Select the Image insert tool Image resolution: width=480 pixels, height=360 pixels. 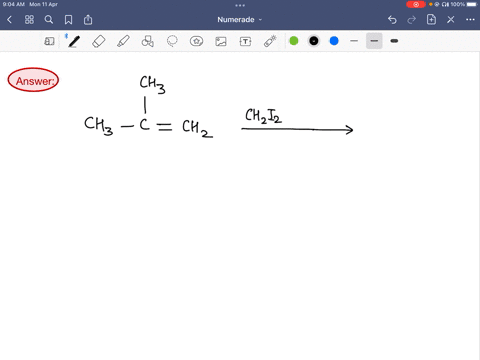221,41
